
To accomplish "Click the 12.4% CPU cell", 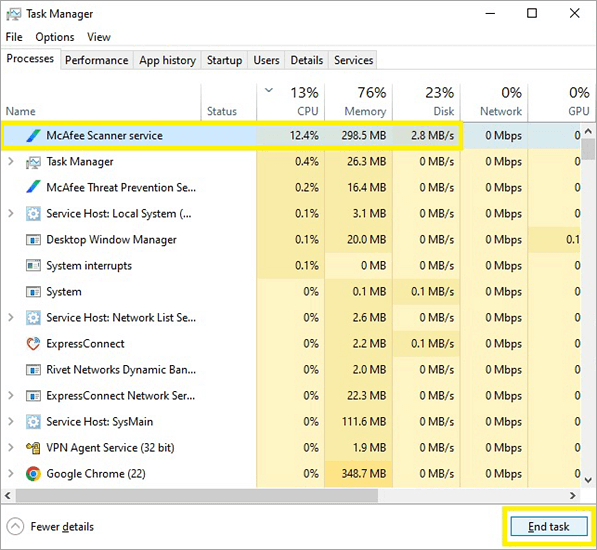I will pos(291,136).
